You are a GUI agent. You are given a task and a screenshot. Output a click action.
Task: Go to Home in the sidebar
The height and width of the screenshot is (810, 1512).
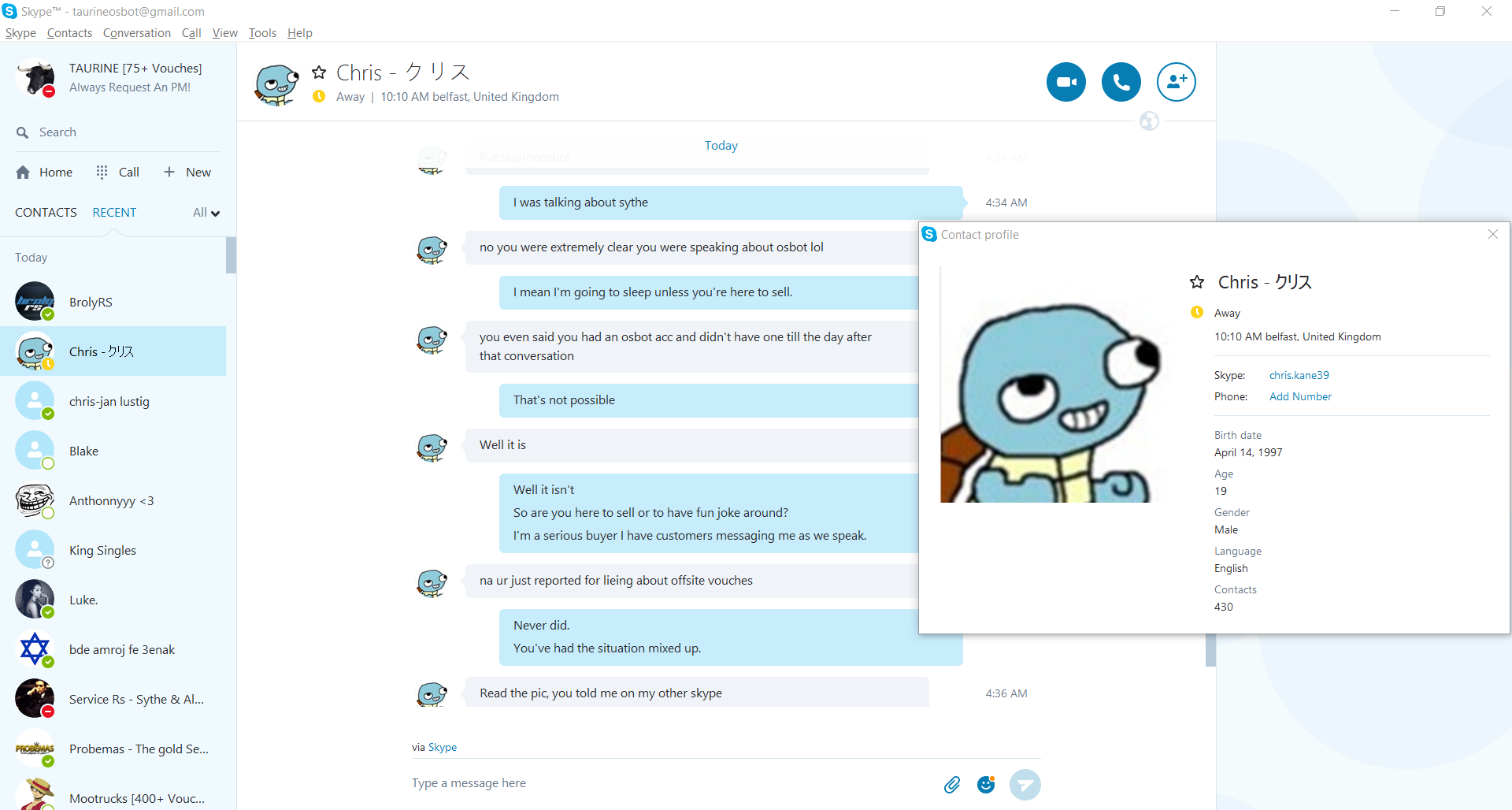coord(44,173)
